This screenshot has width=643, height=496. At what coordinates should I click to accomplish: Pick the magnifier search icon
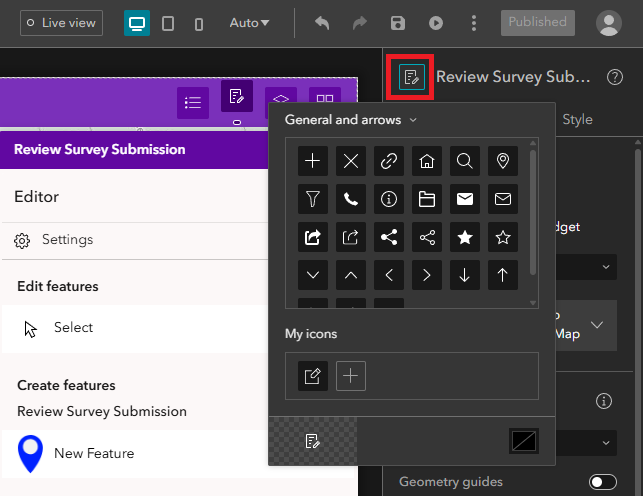click(465, 161)
